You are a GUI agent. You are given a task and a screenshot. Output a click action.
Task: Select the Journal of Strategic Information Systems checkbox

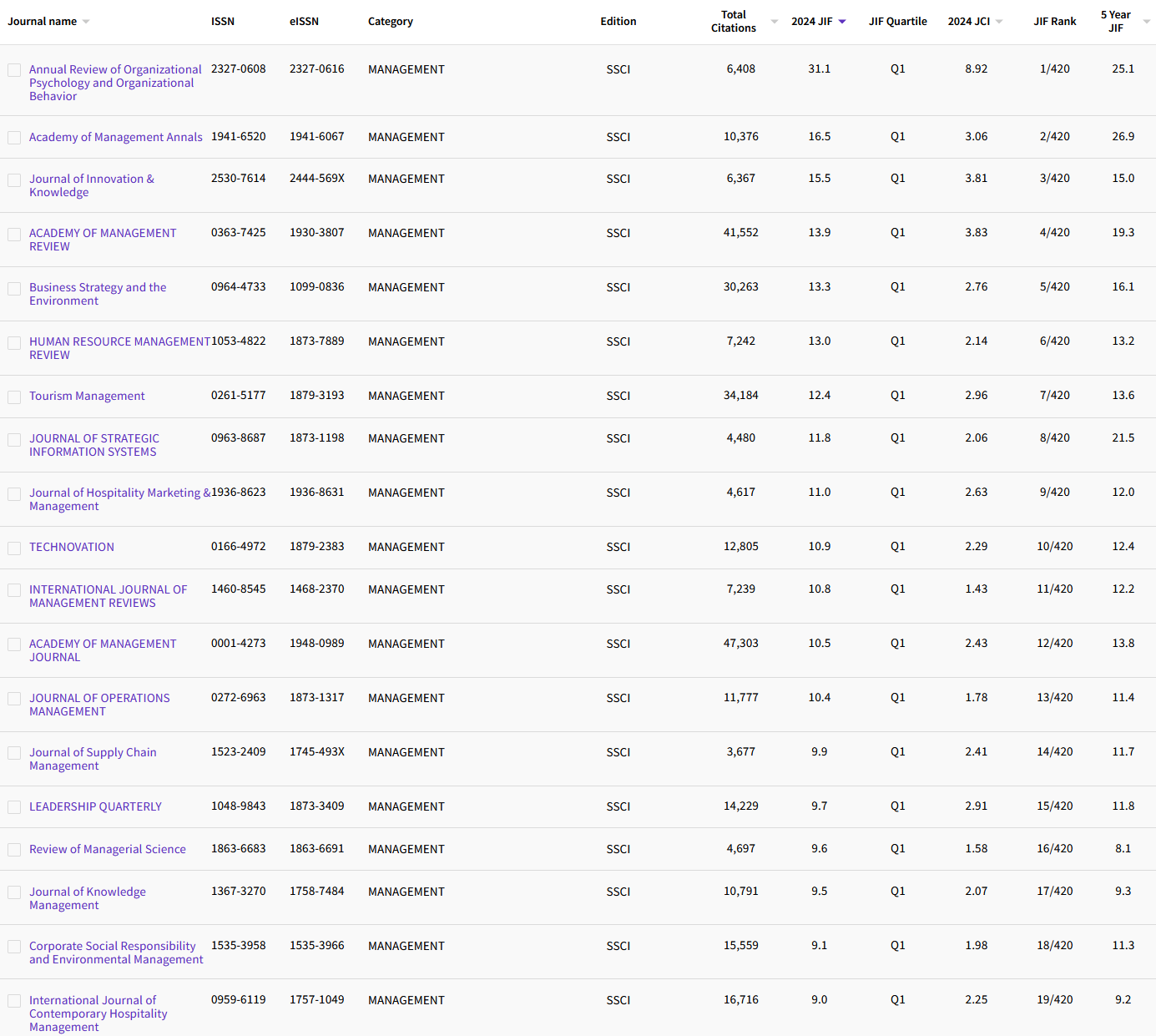click(x=14, y=440)
